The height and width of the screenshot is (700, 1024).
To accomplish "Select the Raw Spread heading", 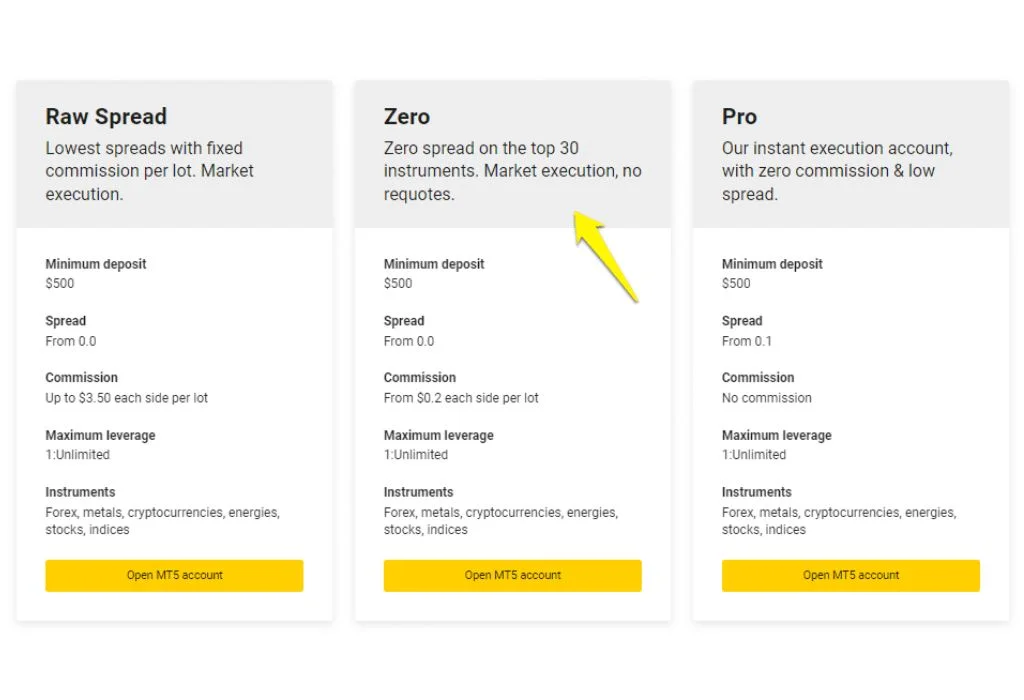I will coord(106,117).
